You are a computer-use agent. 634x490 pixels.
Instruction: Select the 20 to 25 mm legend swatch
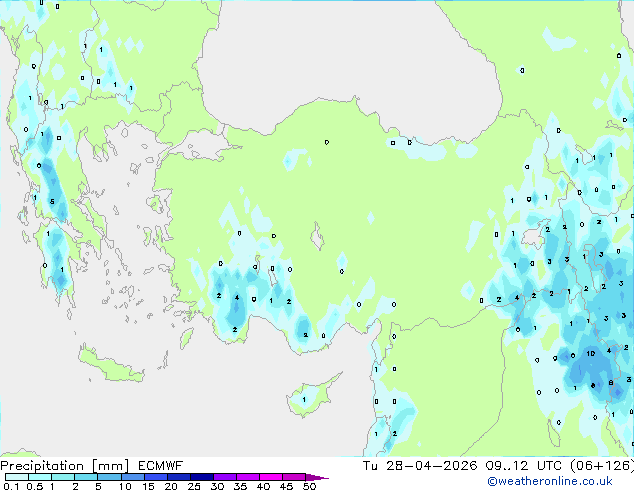point(178,477)
